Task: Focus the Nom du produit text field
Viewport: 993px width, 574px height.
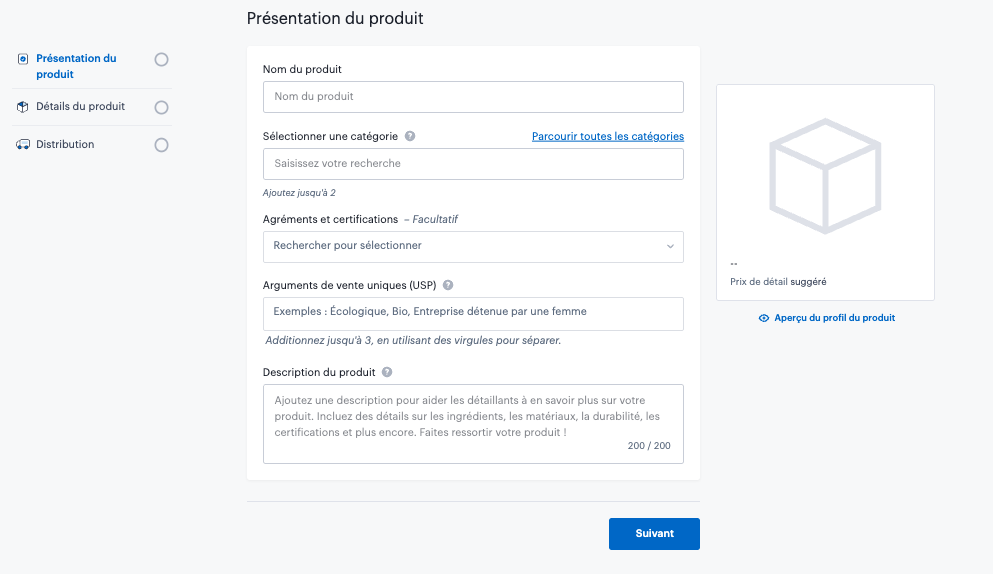Action: coord(473,97)
